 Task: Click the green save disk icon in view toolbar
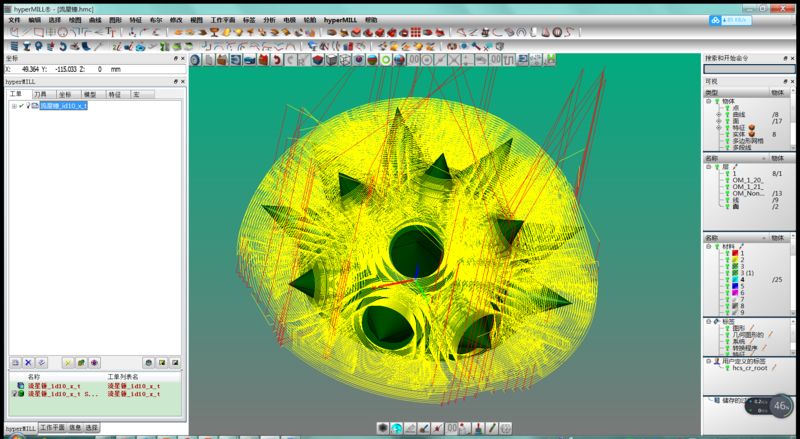click(549, 60)
